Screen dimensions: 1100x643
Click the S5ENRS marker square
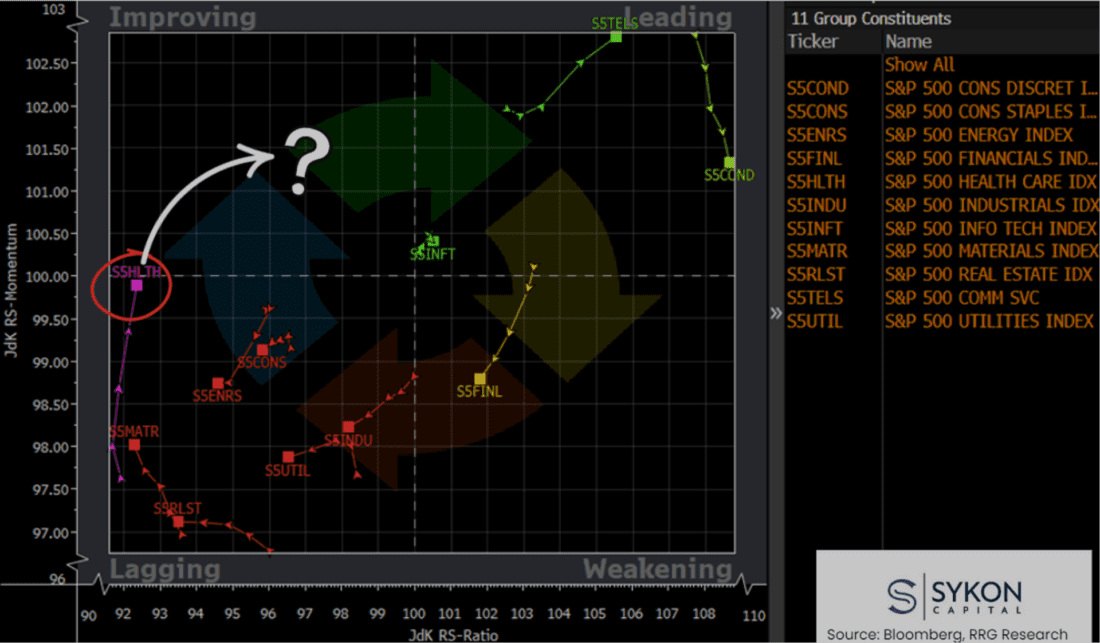(218, 384)
